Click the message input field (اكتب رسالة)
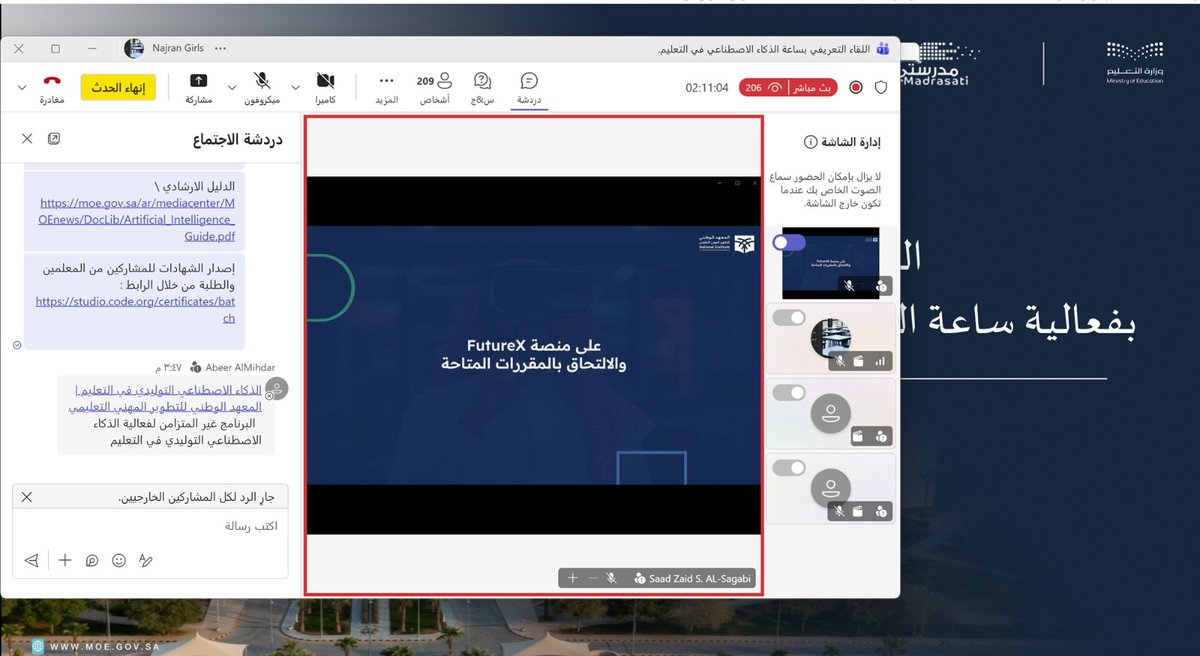Screen dimensions: 1200x656 click(x=150, y=526)
